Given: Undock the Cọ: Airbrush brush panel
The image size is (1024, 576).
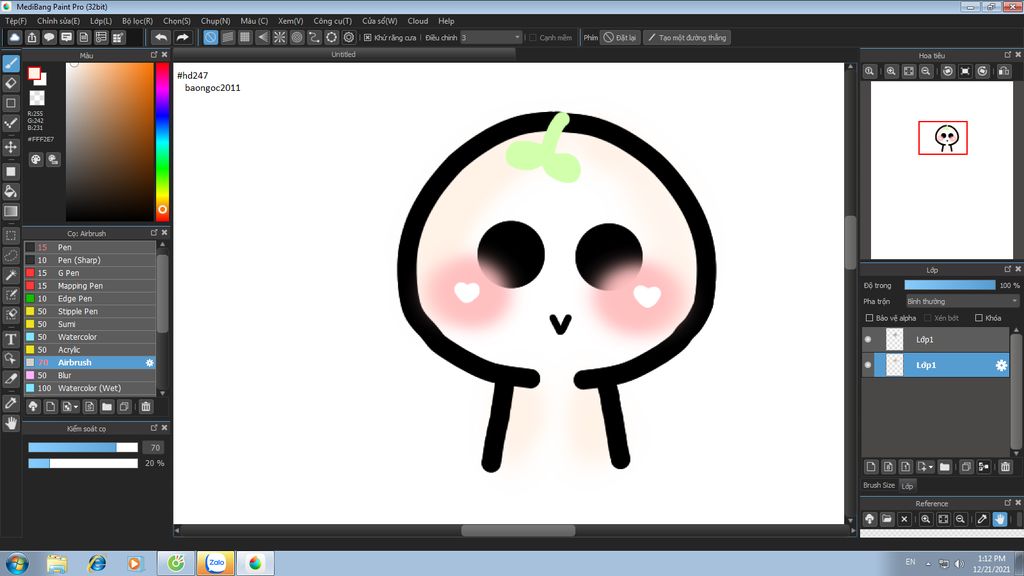Looking at the screenshot, I should tap(154, 232).
